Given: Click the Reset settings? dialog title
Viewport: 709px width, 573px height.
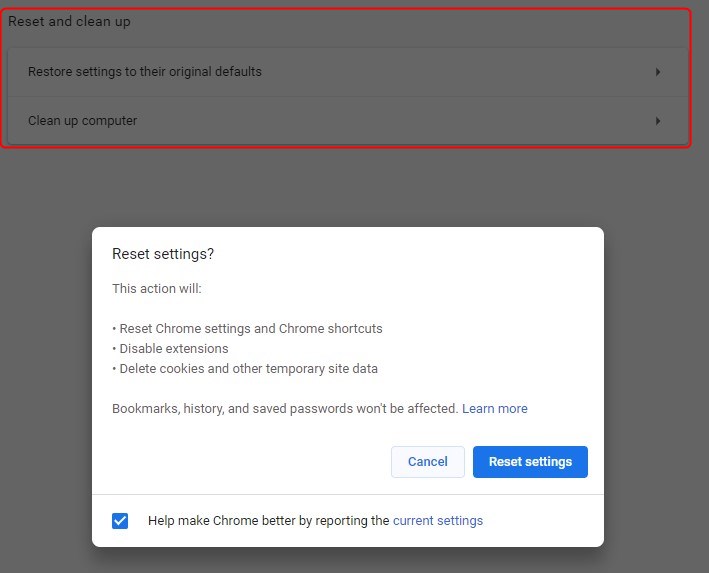Looking at the screenshot, I should tap(163, 254).
